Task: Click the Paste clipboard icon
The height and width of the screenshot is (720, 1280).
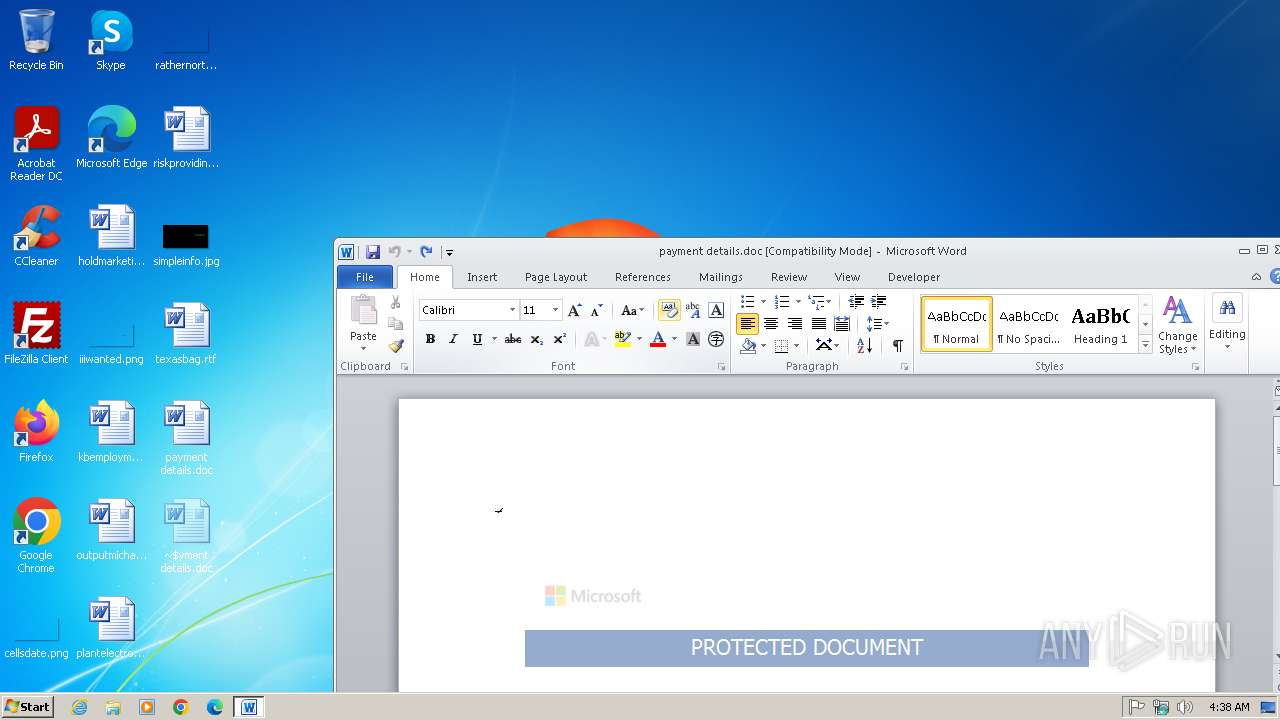Action: click(363, 310)
